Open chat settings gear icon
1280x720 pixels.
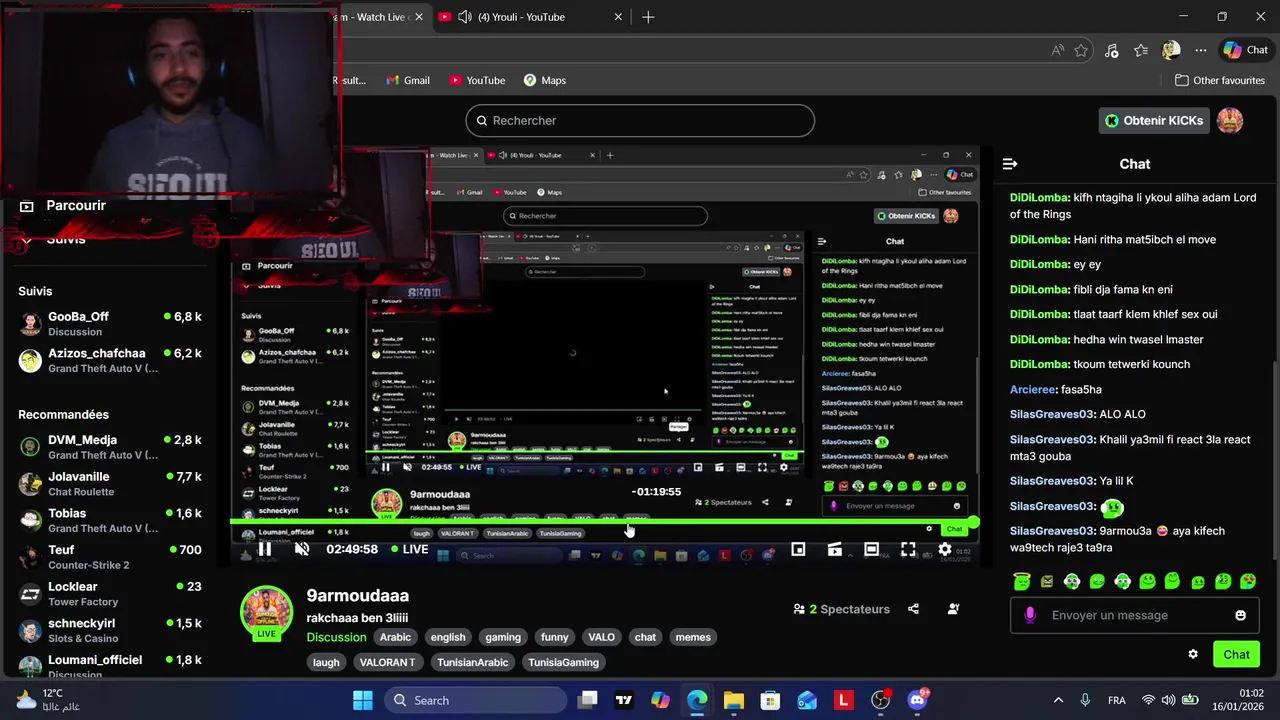click(1193, 654)
